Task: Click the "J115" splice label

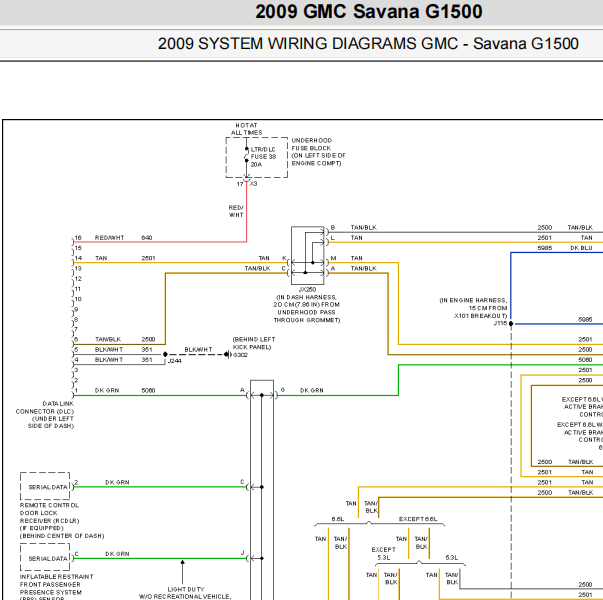Action: [x=500, y=323]
